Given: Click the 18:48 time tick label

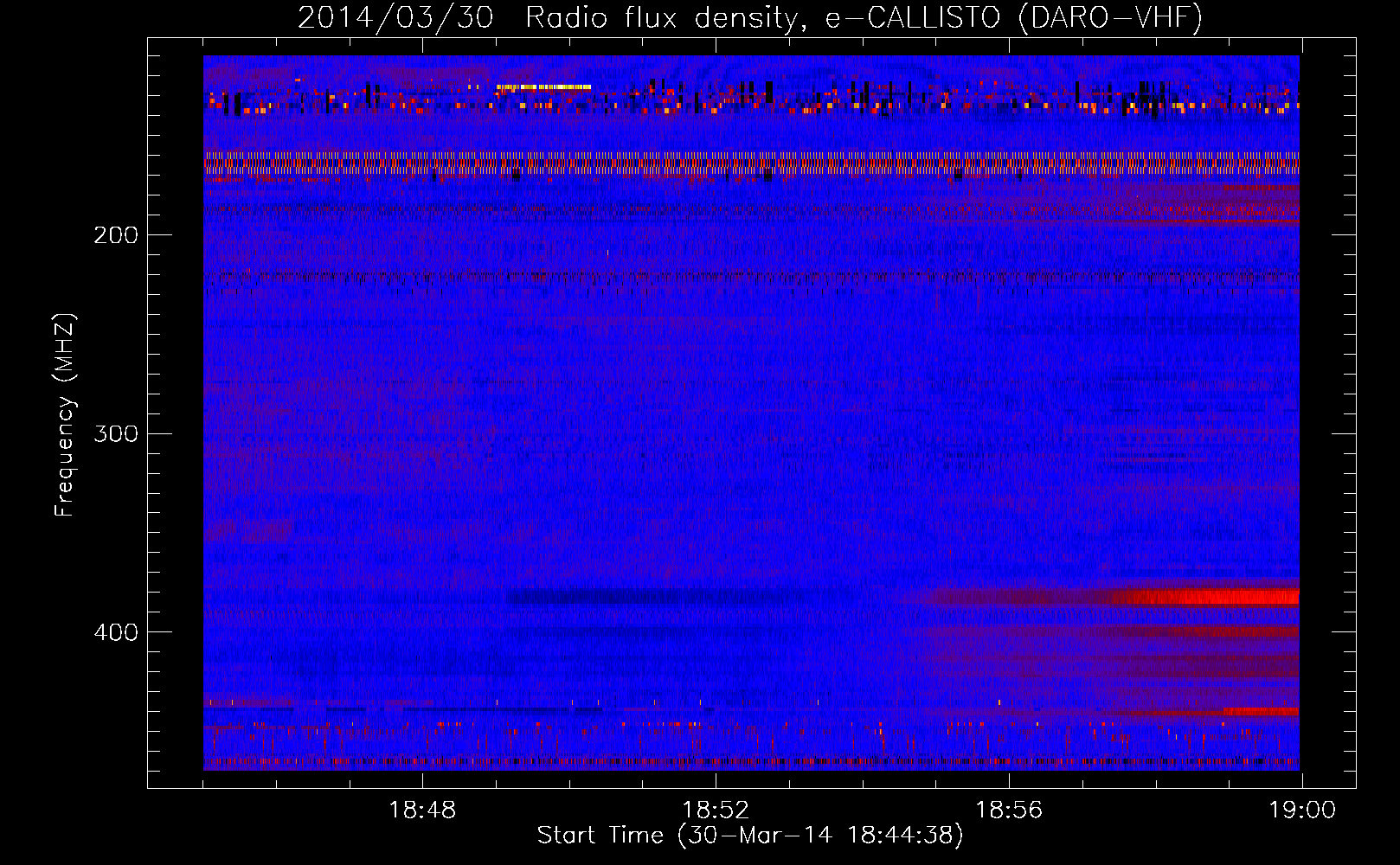Looking at the screenshot, I should pos(422,810).
